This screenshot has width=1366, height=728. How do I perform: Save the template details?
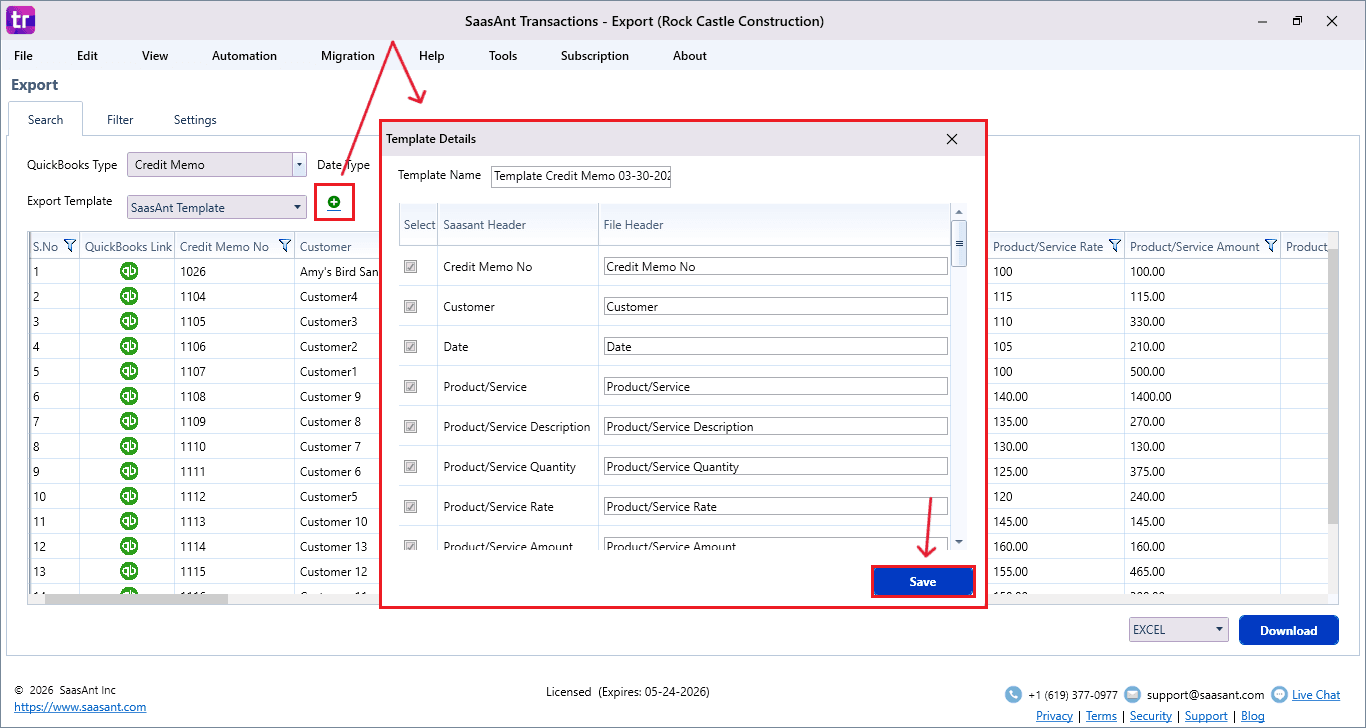[x=923, y=582]
